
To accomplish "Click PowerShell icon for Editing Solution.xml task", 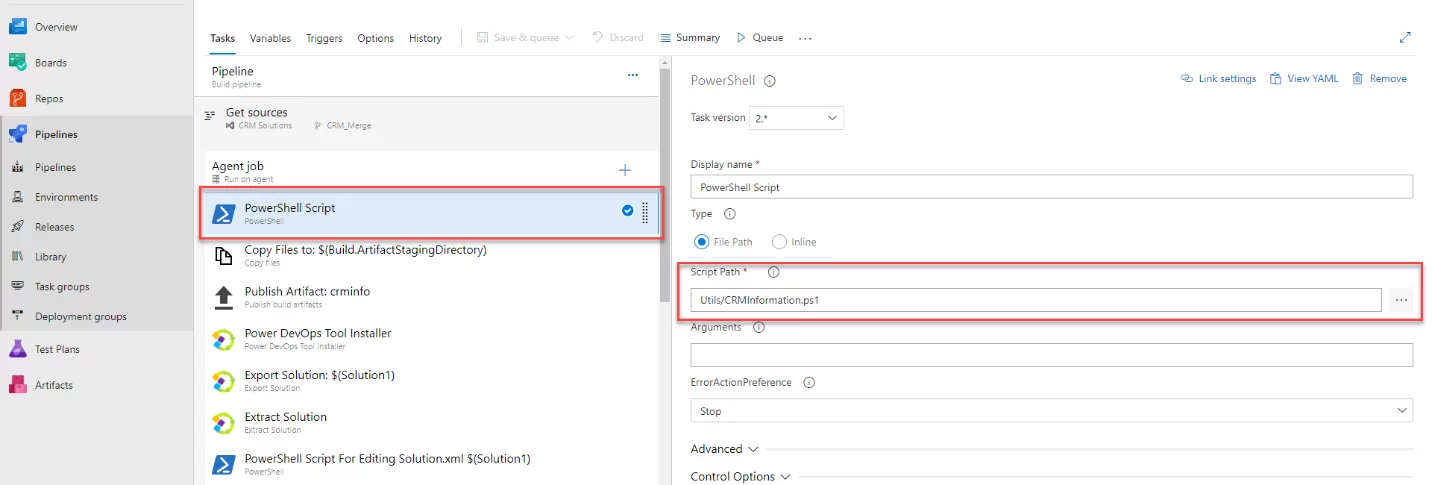I will (x=224, y=464).
